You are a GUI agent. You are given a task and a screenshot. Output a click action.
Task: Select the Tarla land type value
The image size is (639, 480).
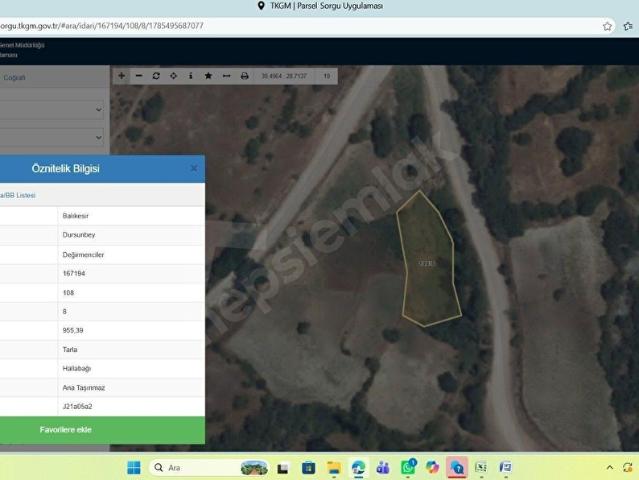point(70,350)
